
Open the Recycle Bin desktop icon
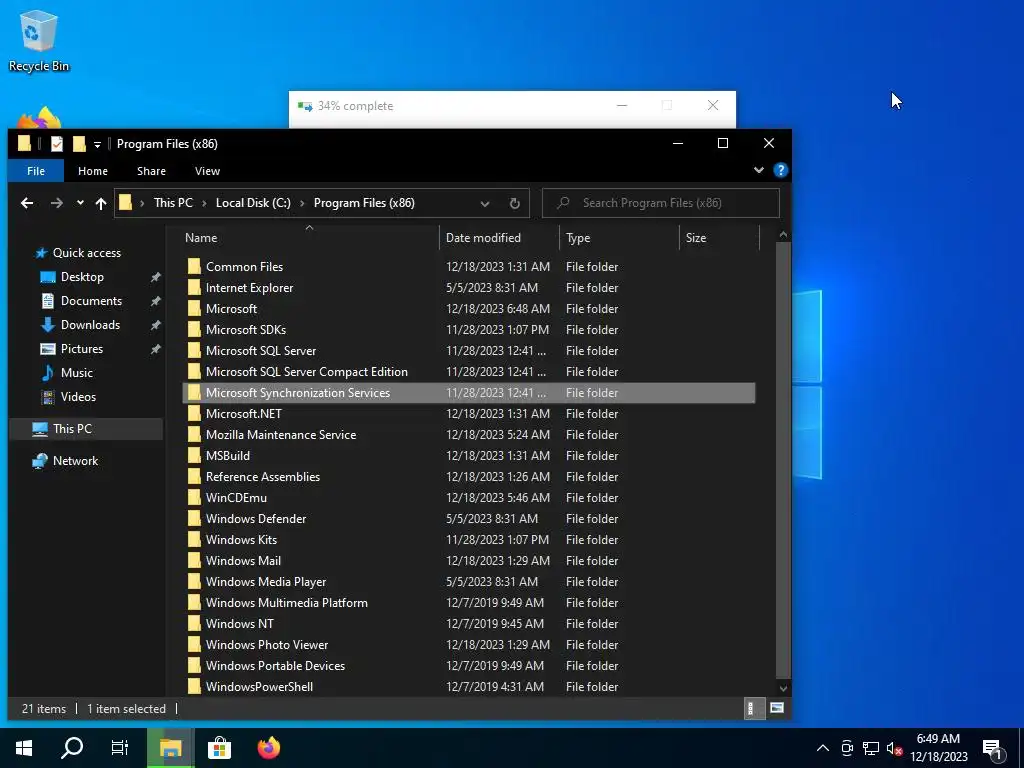39,40
